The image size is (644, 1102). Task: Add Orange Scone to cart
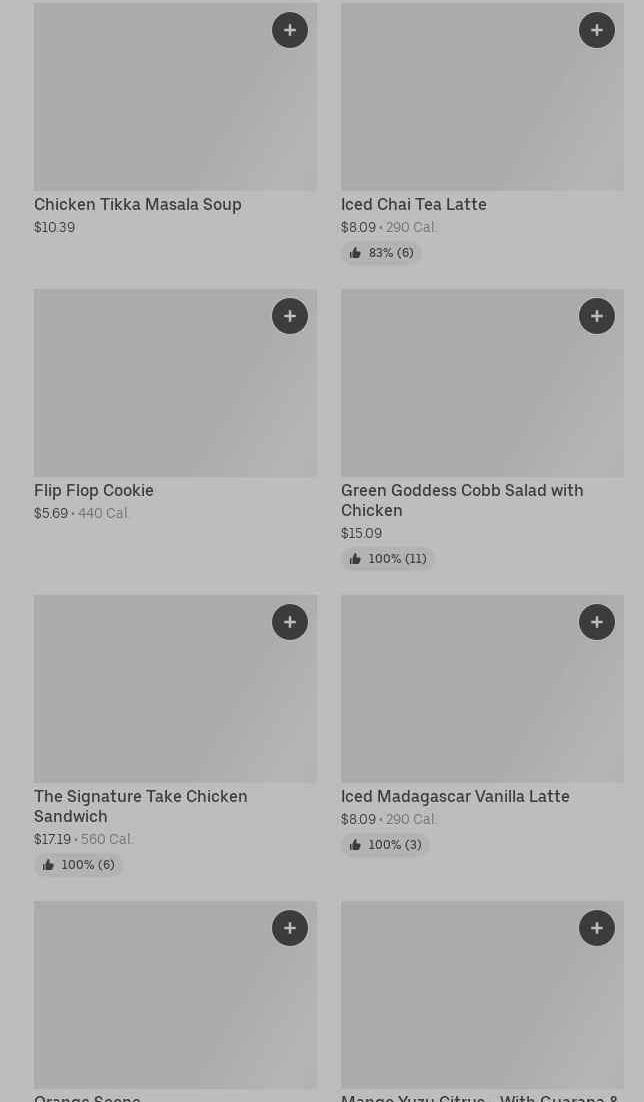290,928
